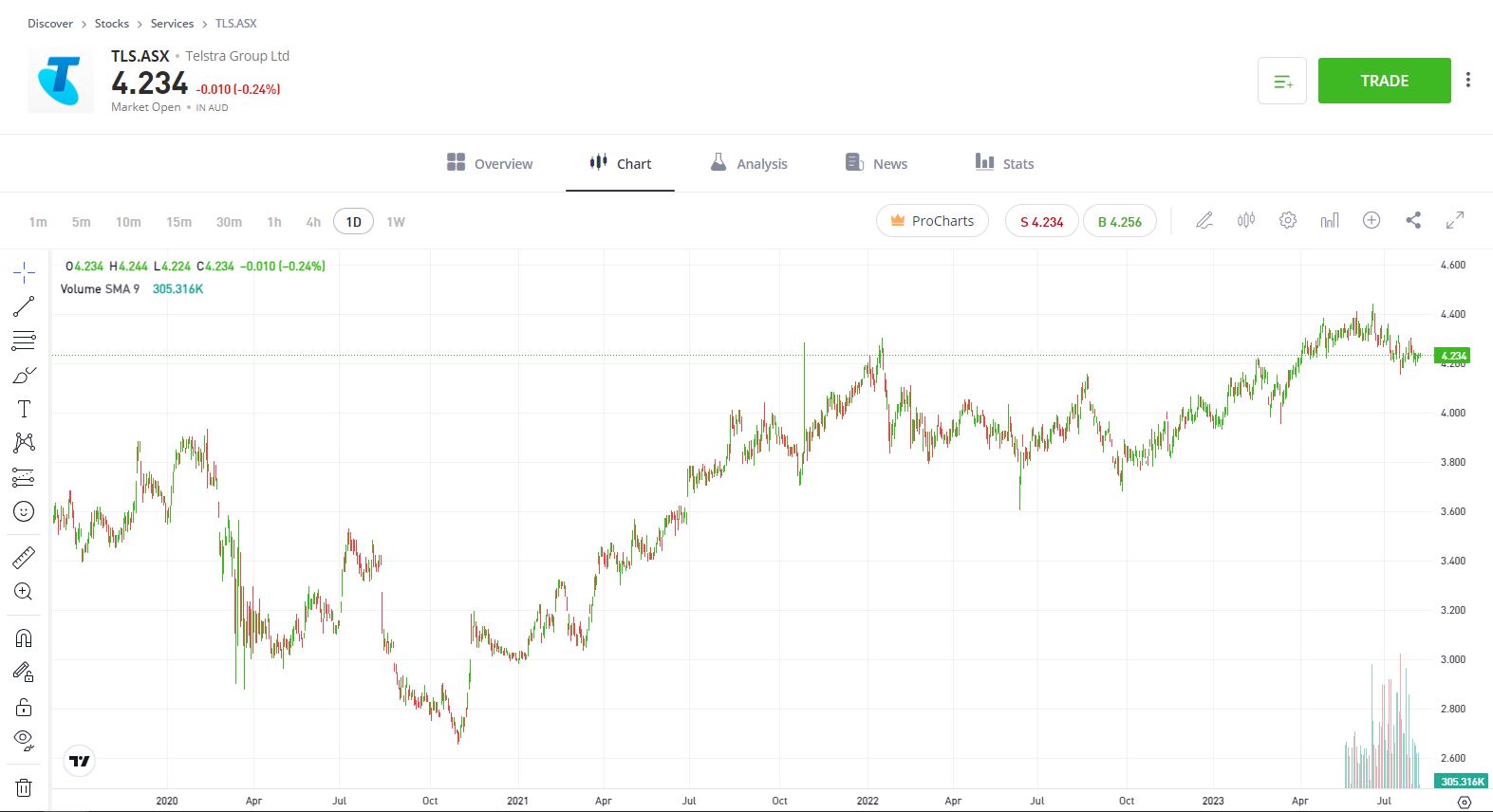The height and width of the screenshot is (812, 1493).
Task: Open chart settings gear
Action: click(x=1288, y=221)
